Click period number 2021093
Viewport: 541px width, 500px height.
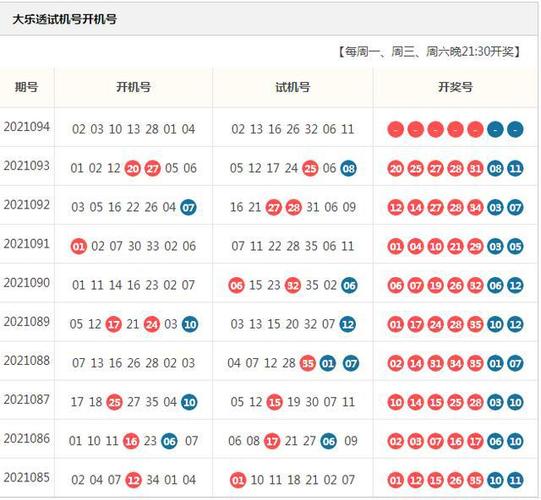click(27, 166)
